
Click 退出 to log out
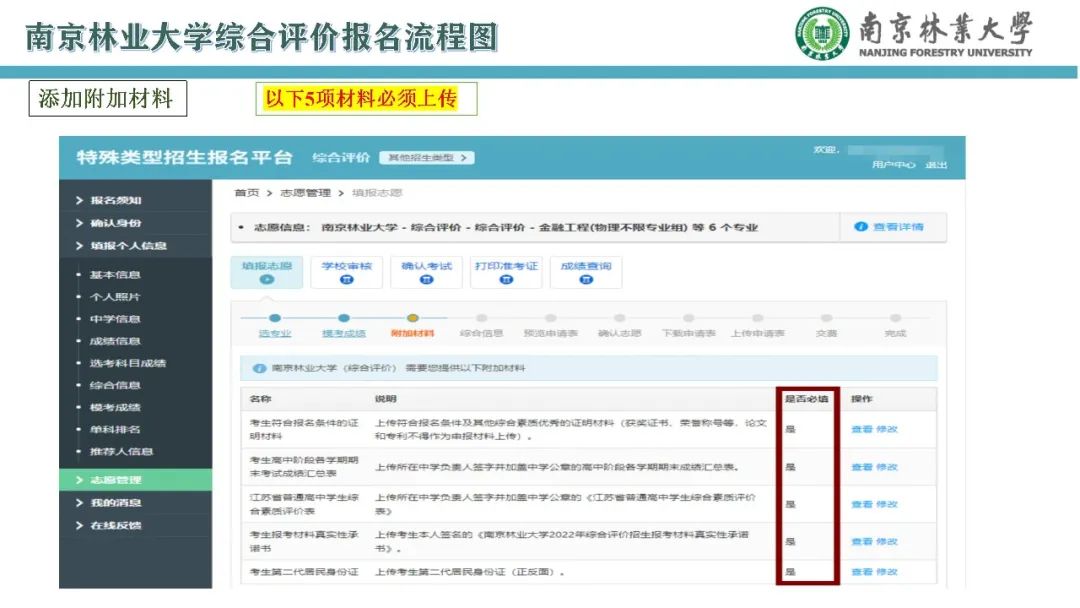coord(935,165)
